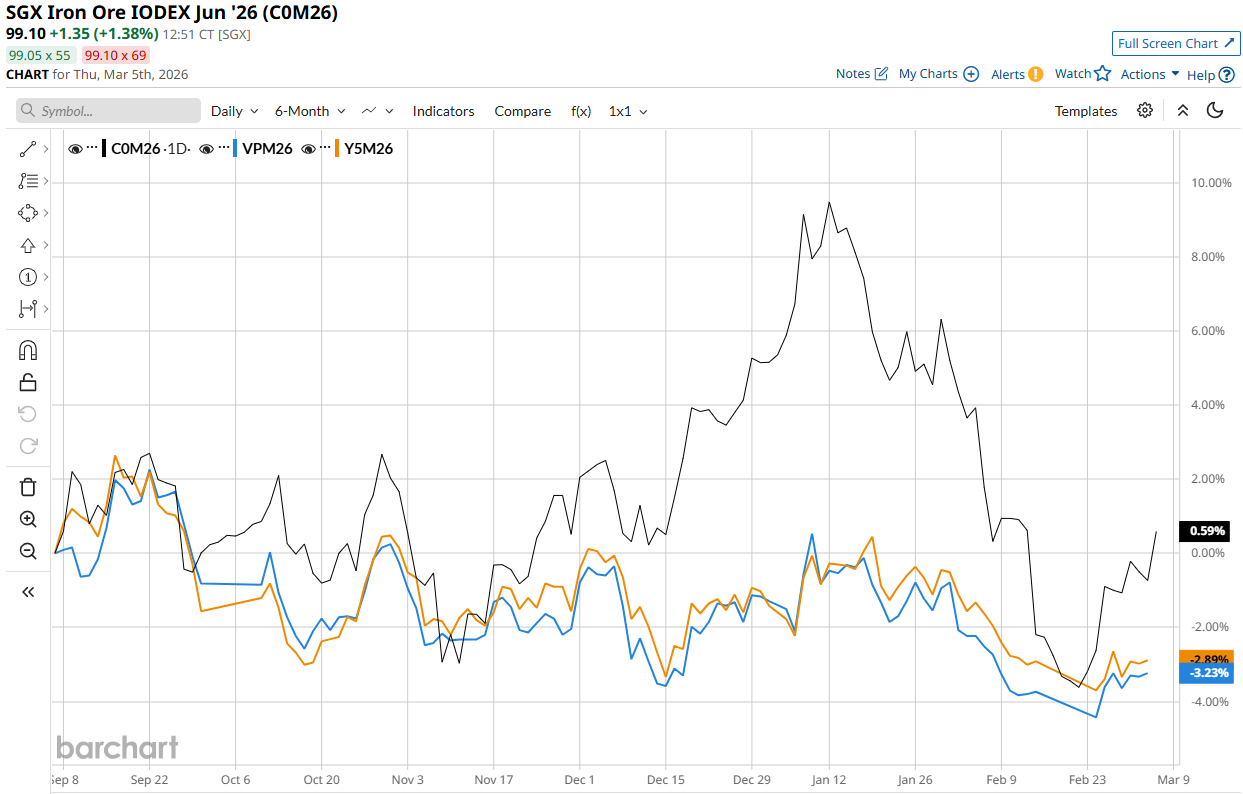This screenshot has height=794, width=1243.
Task: Toggle visibility of C0M26 series
Action: (x=75, y=149)
